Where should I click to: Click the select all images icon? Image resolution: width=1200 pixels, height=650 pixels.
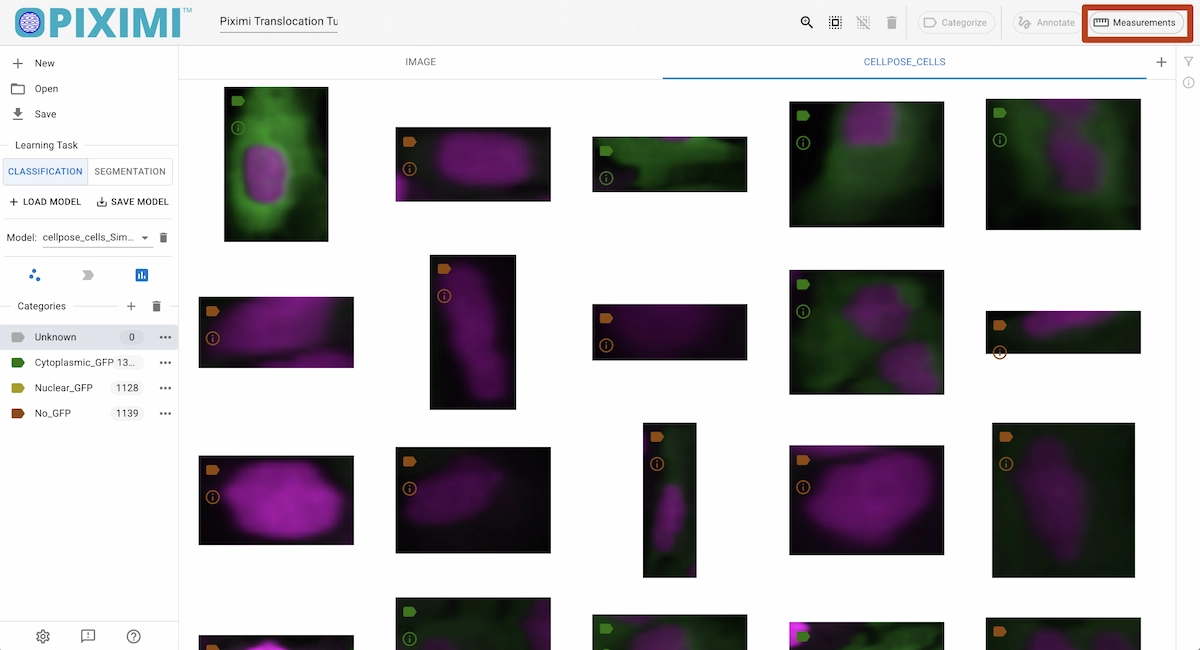pyautogui.click(x=835, y=22)
